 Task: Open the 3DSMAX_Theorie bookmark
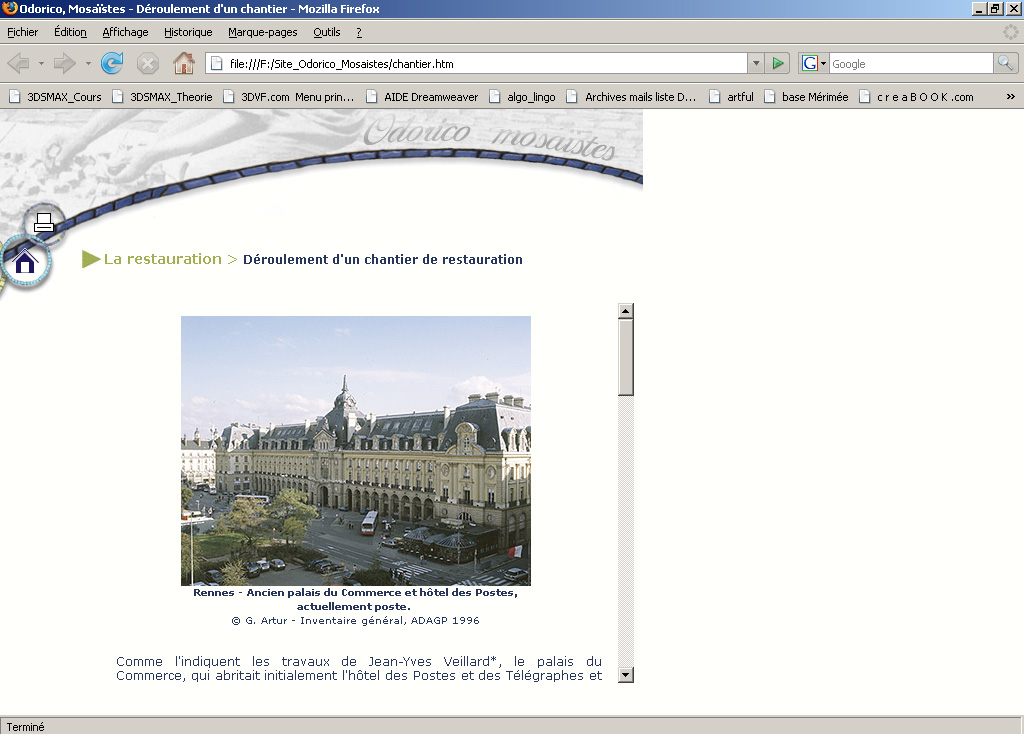click(x=163, y=97)
